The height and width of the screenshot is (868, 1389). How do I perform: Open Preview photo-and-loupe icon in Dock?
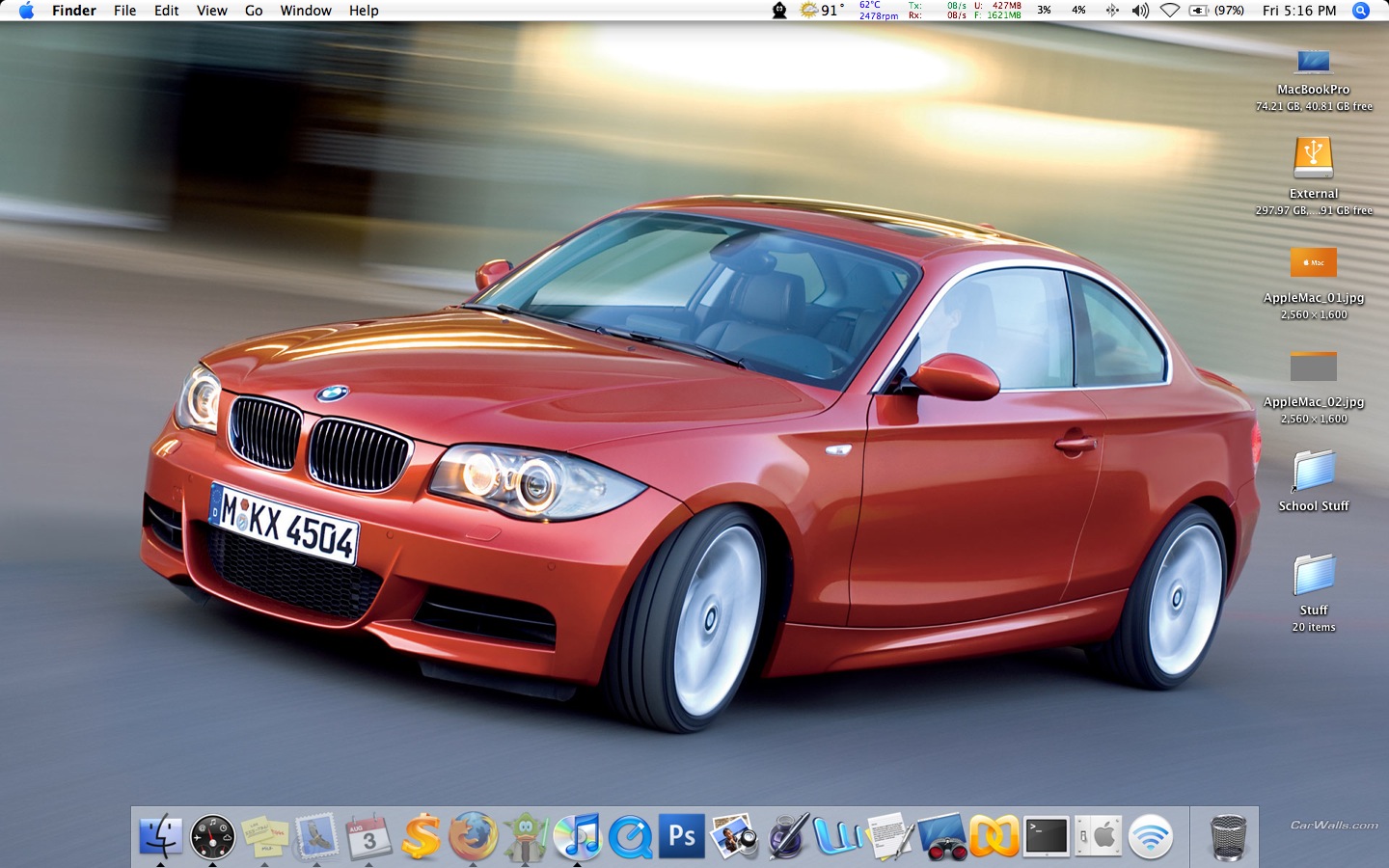(734, 836)
